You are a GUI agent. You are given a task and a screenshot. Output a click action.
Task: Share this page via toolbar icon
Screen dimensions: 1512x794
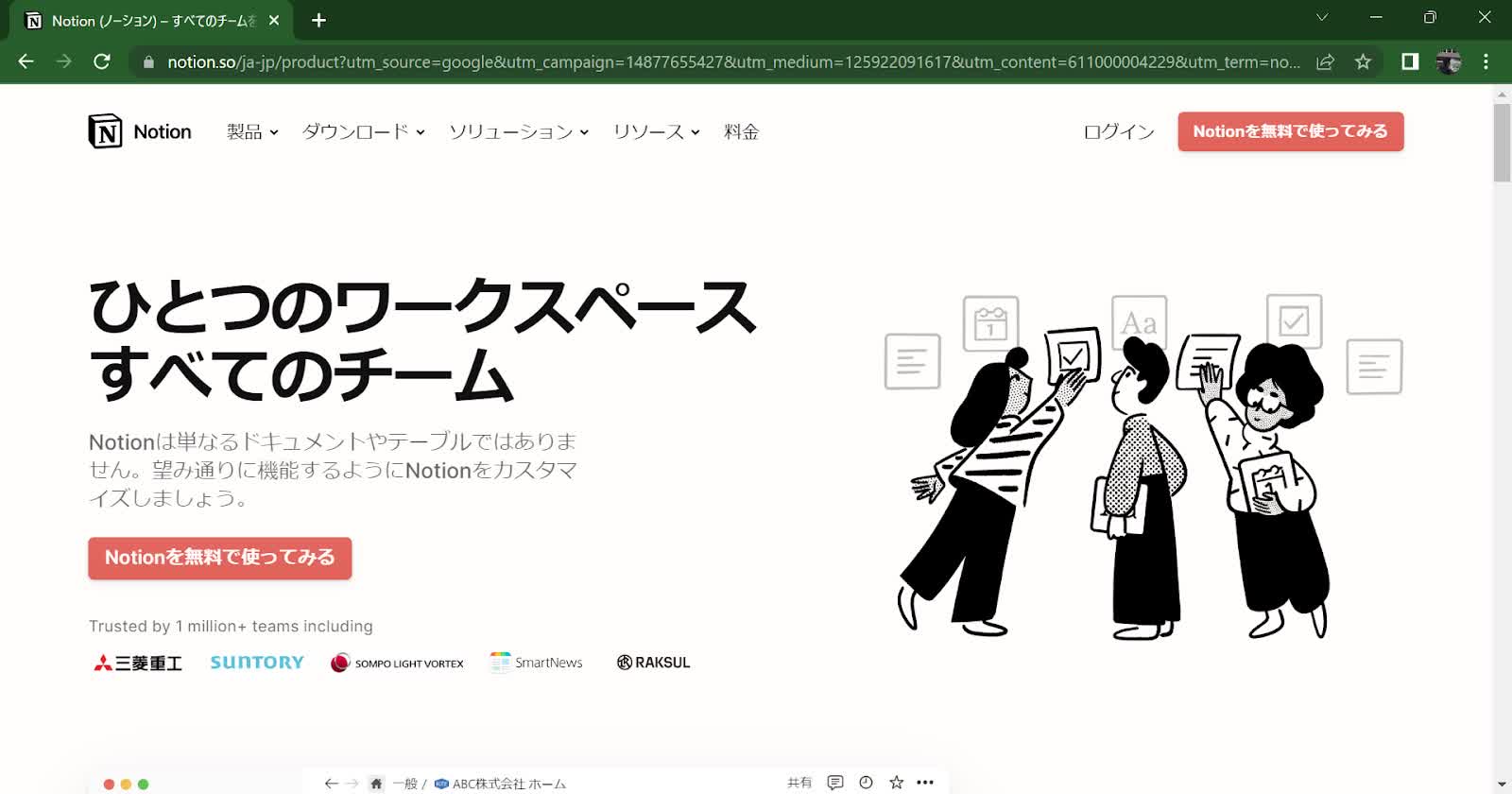1325,61
